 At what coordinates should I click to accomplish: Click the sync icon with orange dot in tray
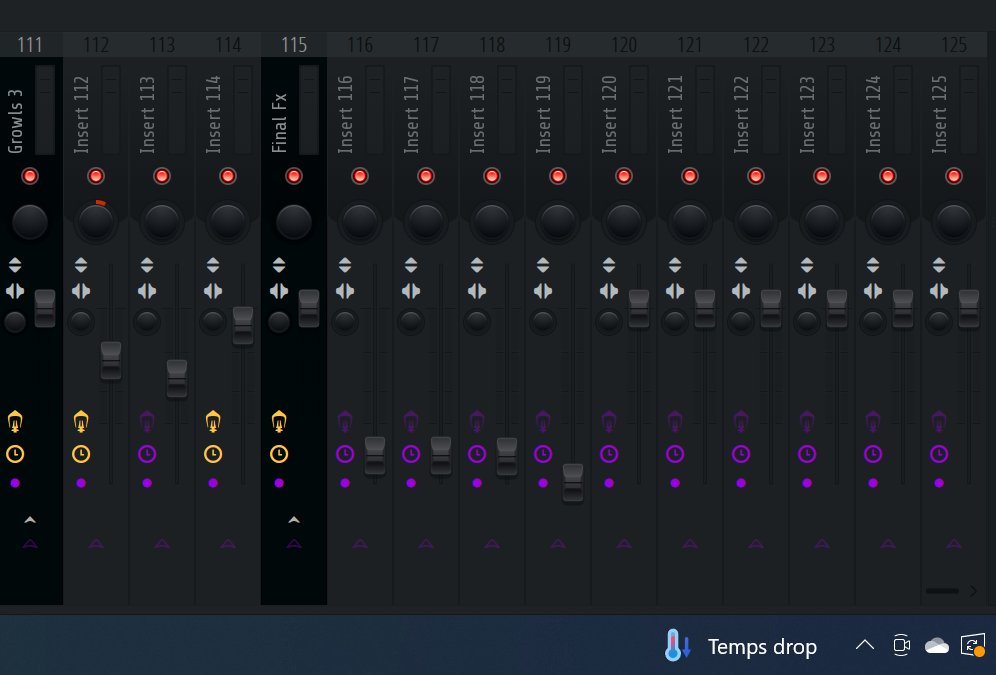click(x=973, y=645)
